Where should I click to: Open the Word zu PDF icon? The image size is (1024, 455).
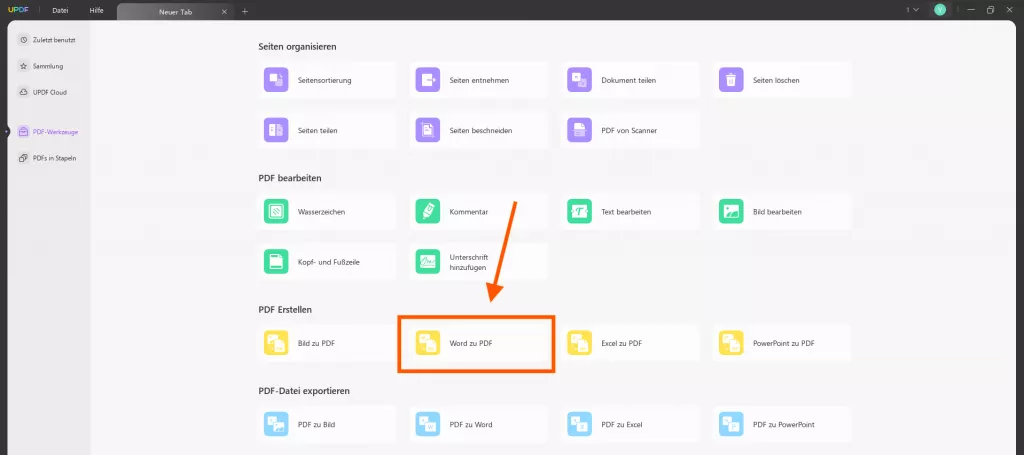(x=428, y=343)
